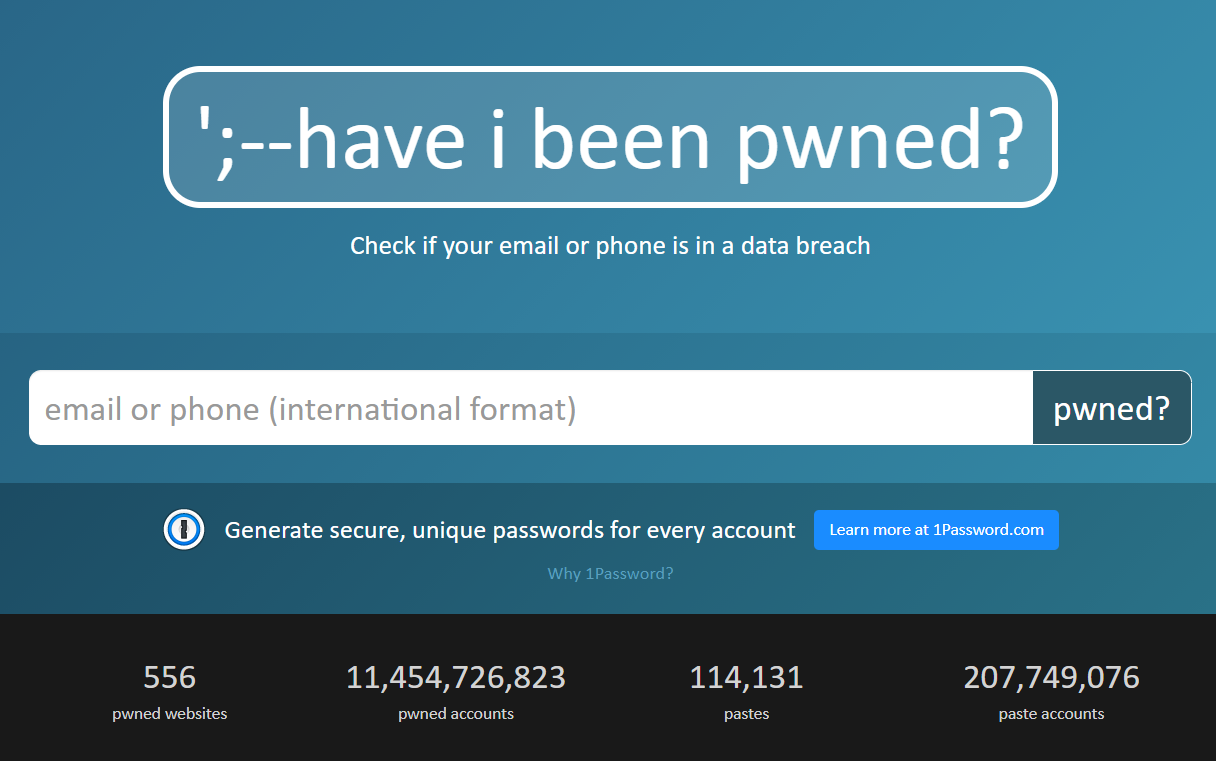
Task: Select the pwned accounts label text
Action: click(455, 713)
